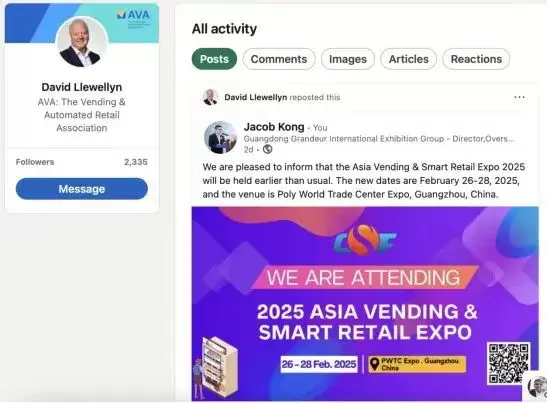The height and width of the screenshot is (403, 547).
Task: Open the Jacob Kong name link in the post
Action: (x=274, y=127)
